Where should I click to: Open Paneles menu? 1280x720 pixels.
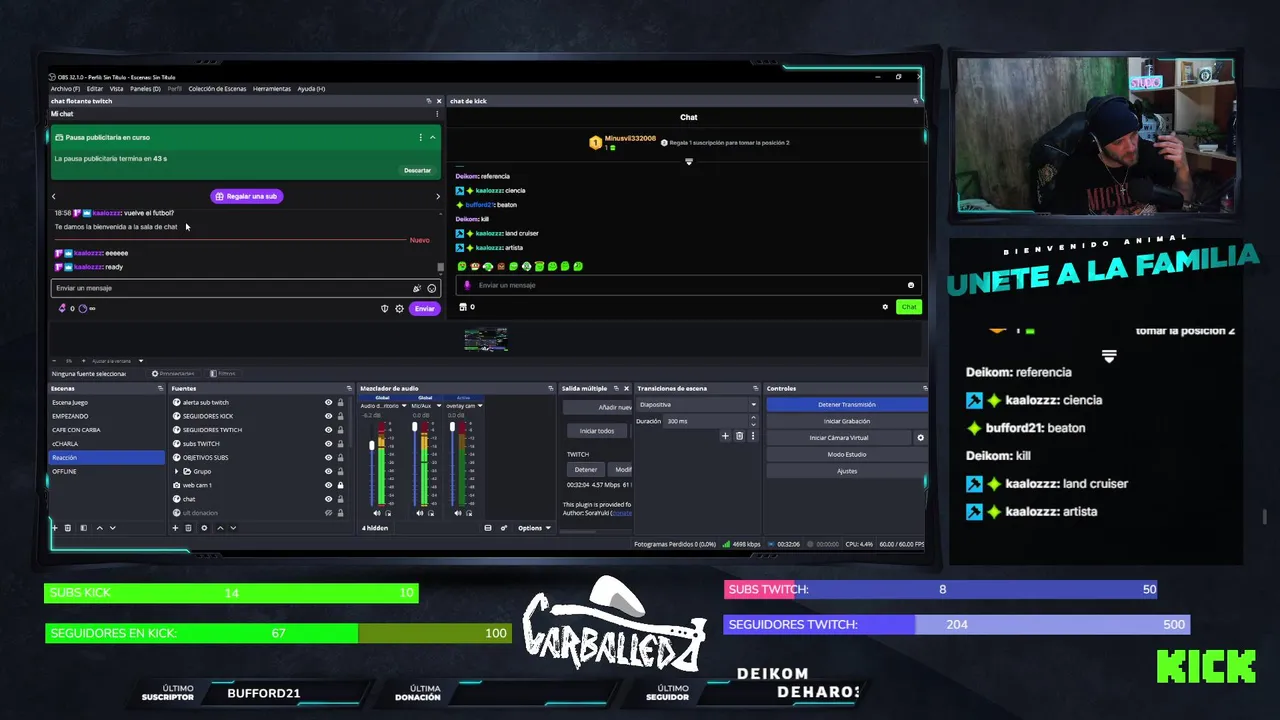pyautogui.click(x=145, y=89)
